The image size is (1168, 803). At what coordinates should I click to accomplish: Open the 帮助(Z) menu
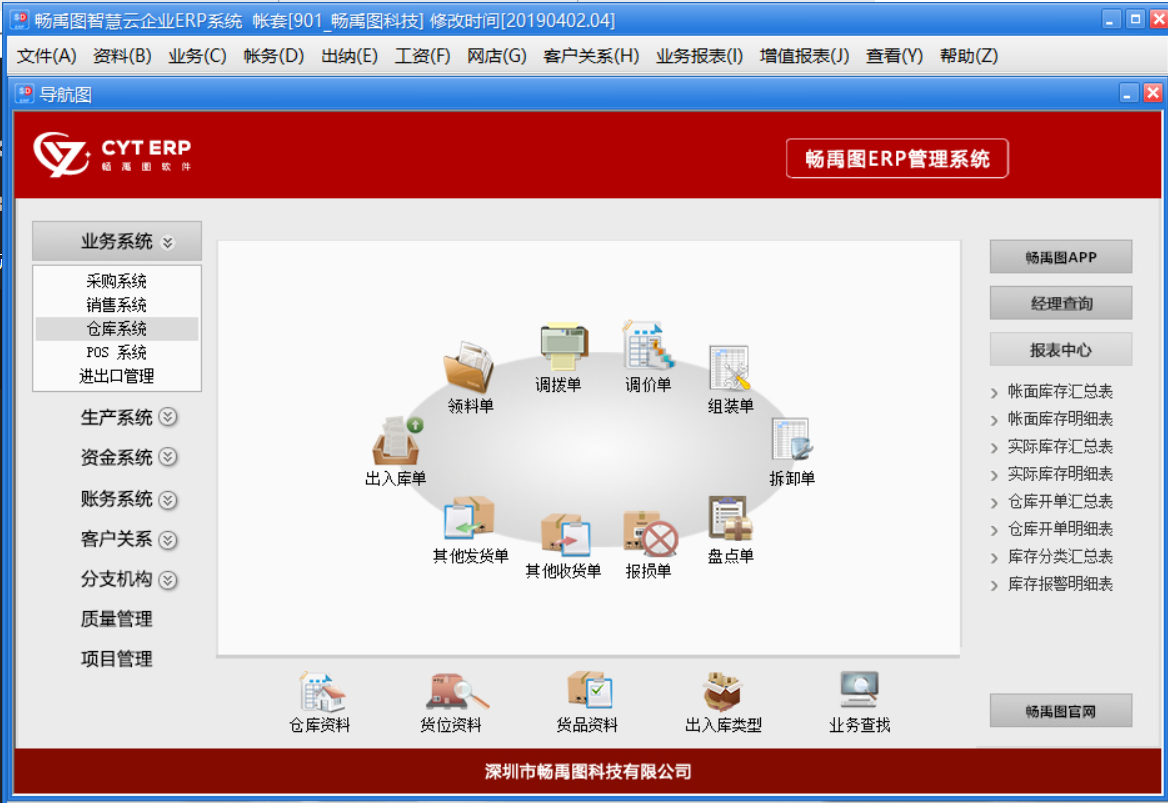coord(969,56)
